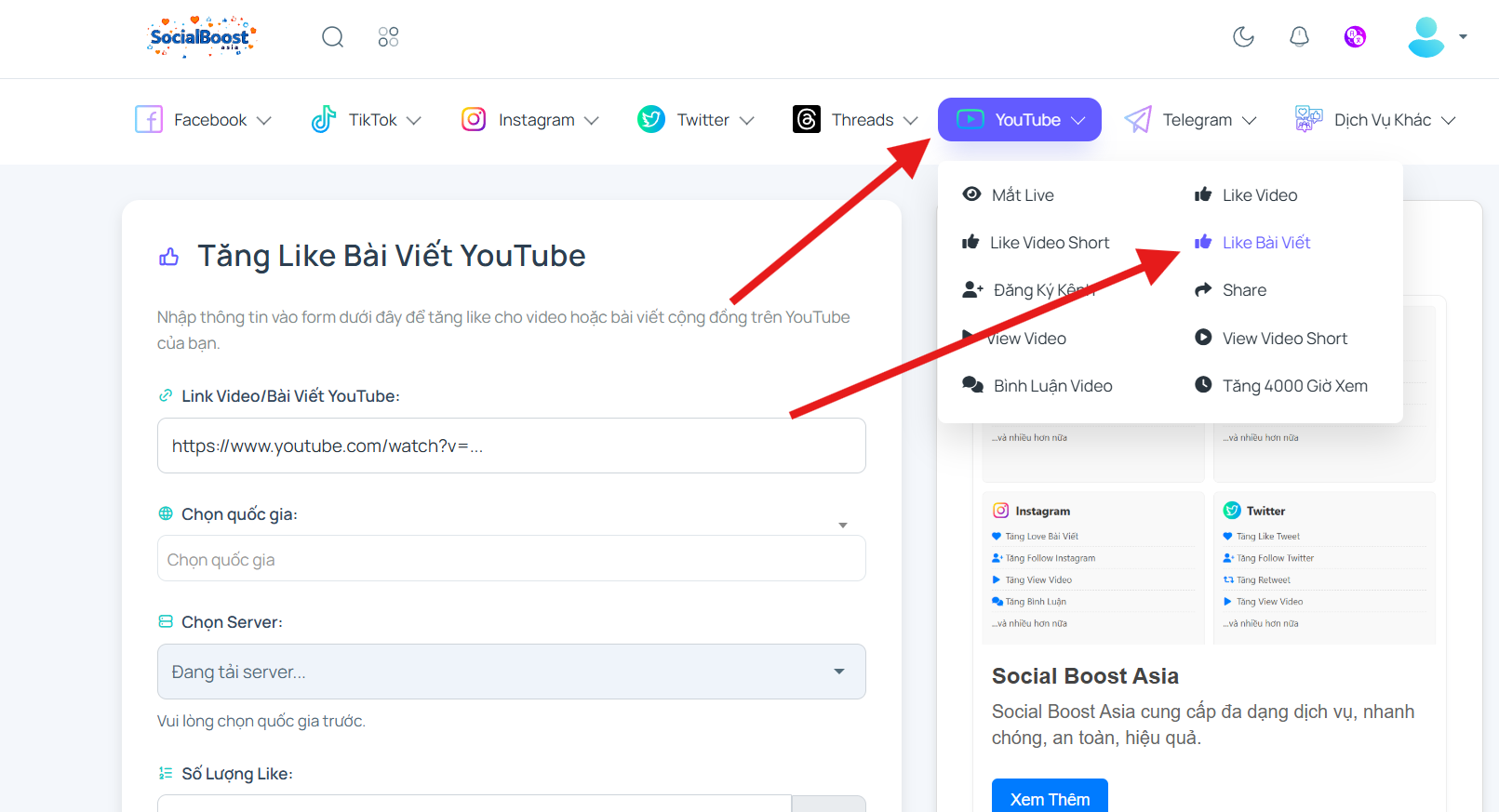Open the Chọn Server dropdown
1499x812 pixels.
pos(512,672)
